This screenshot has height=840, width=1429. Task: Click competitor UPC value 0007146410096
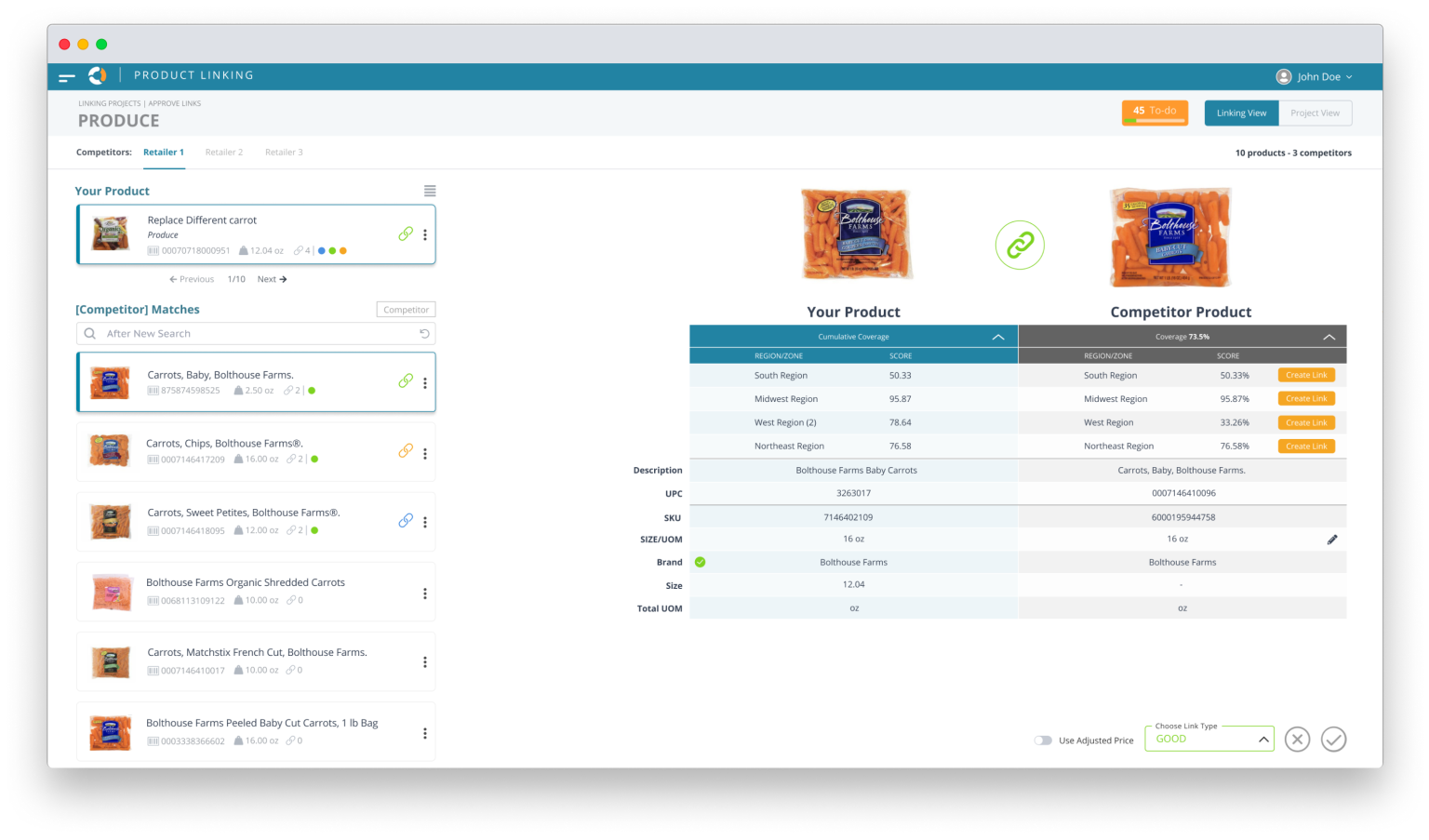(1183, 493)
